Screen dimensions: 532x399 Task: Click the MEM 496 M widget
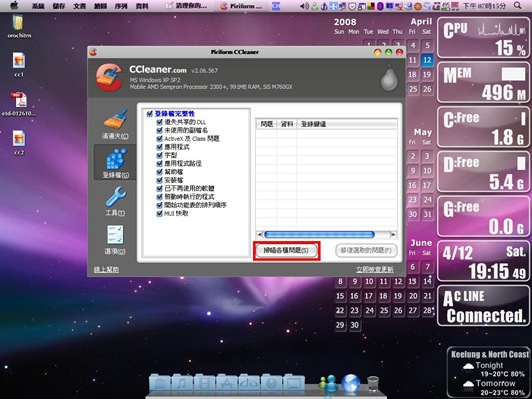pos(484,82)
